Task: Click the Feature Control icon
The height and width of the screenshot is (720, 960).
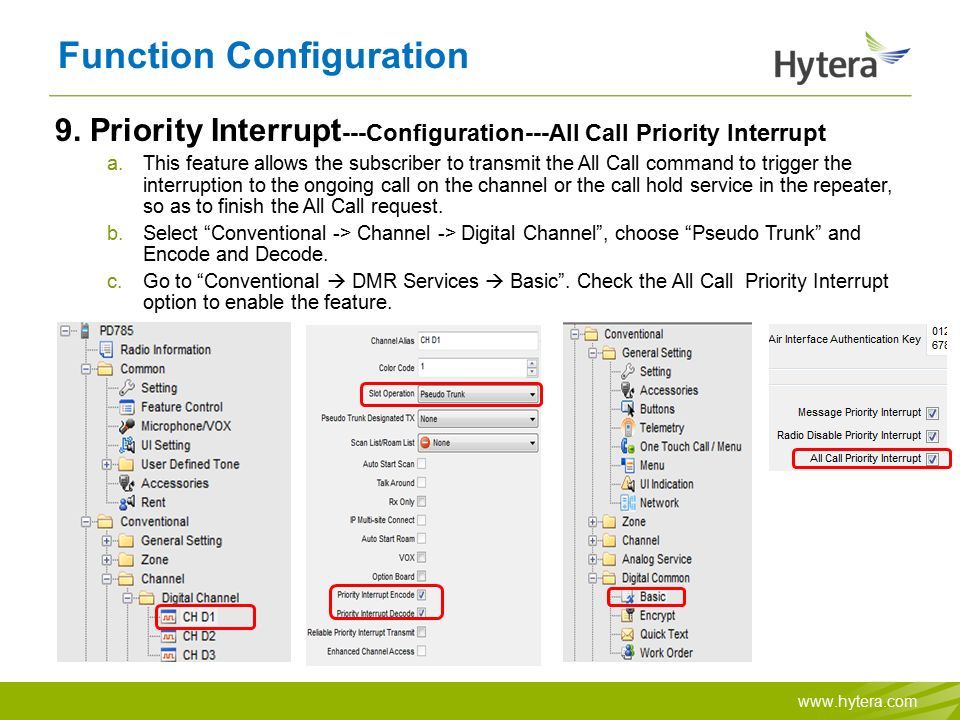Action: [x=127, y=407]
